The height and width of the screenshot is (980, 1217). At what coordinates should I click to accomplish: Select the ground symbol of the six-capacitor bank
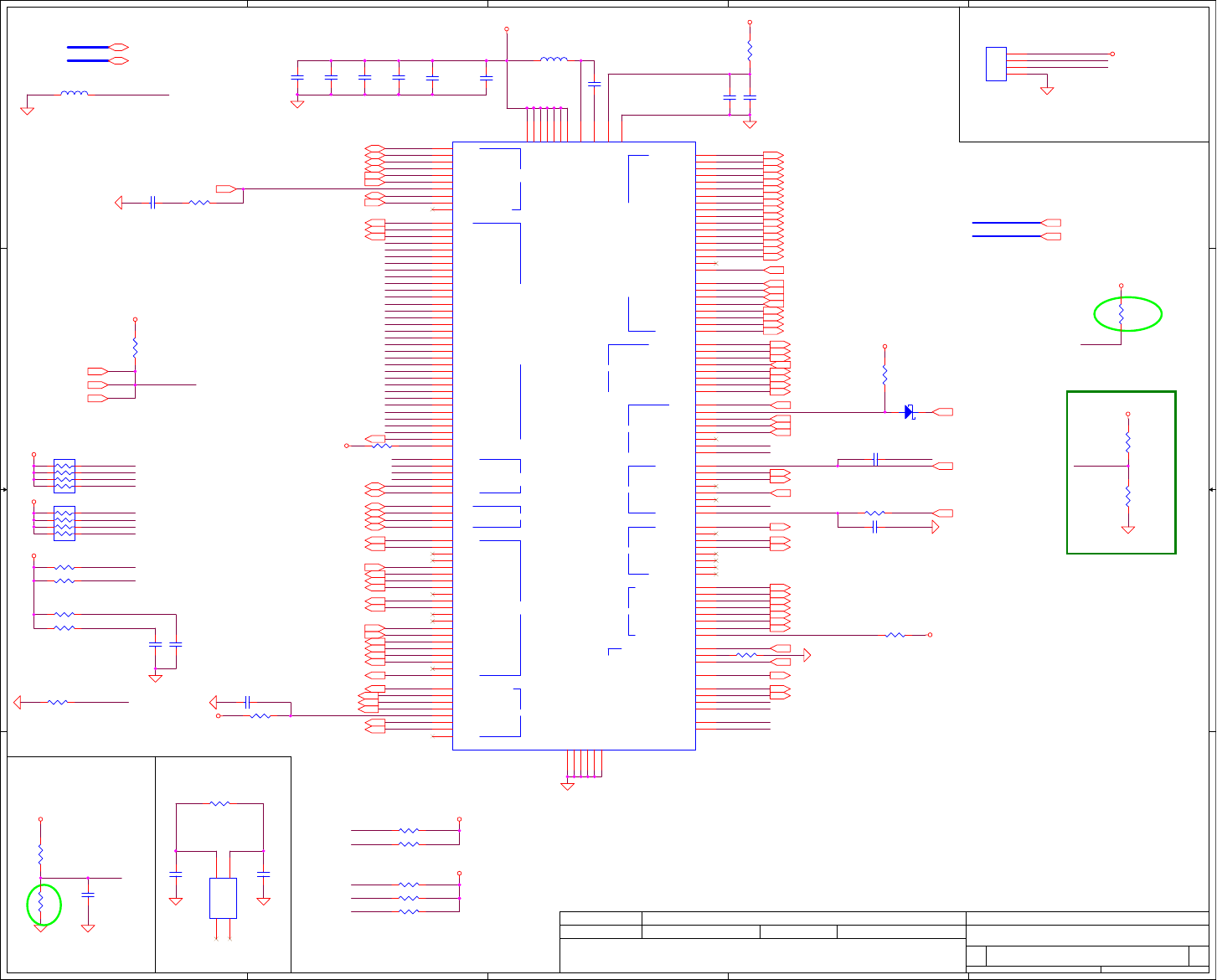[x=297, y=104]
